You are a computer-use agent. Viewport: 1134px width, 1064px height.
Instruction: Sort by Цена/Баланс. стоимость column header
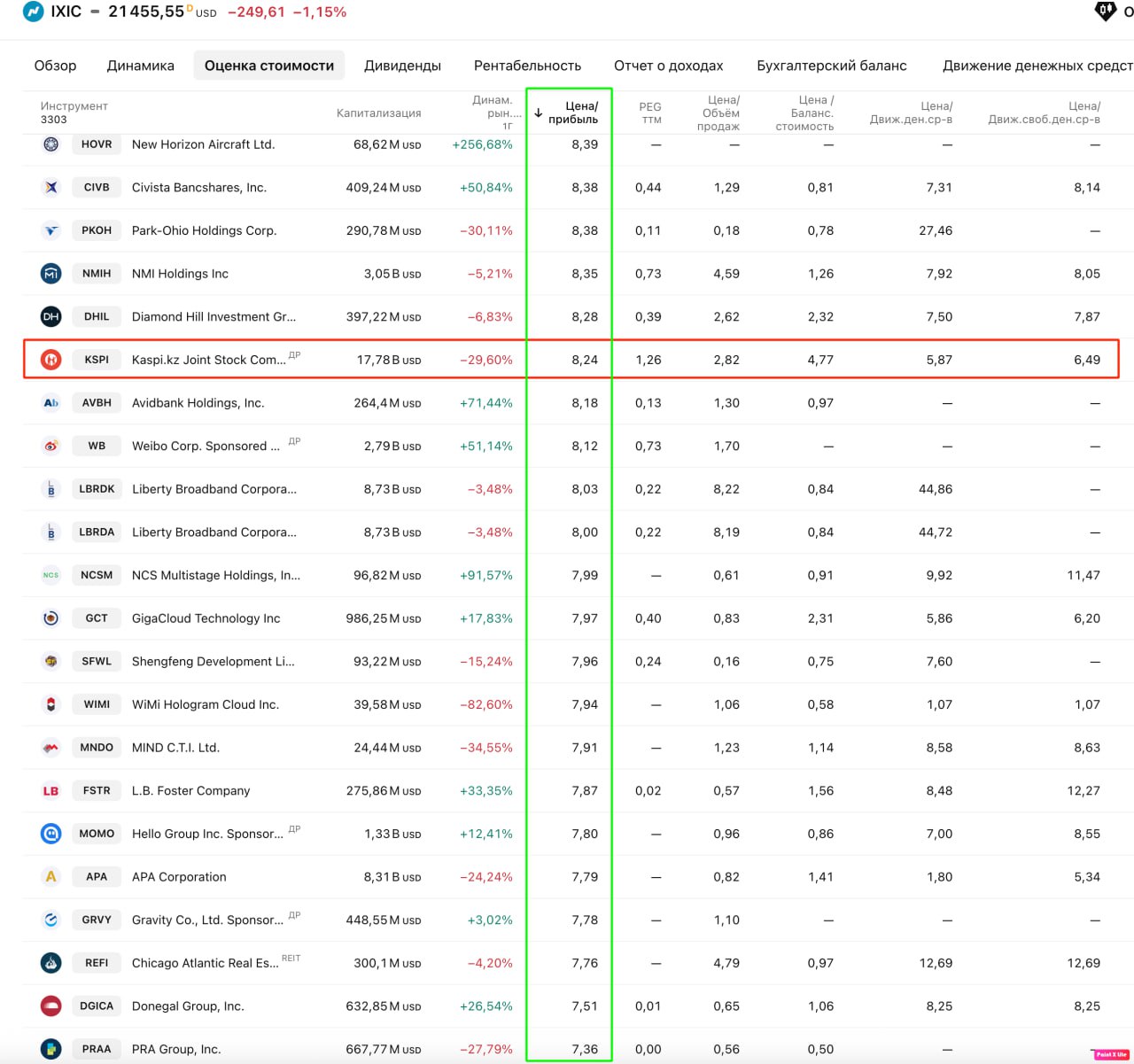804,113
